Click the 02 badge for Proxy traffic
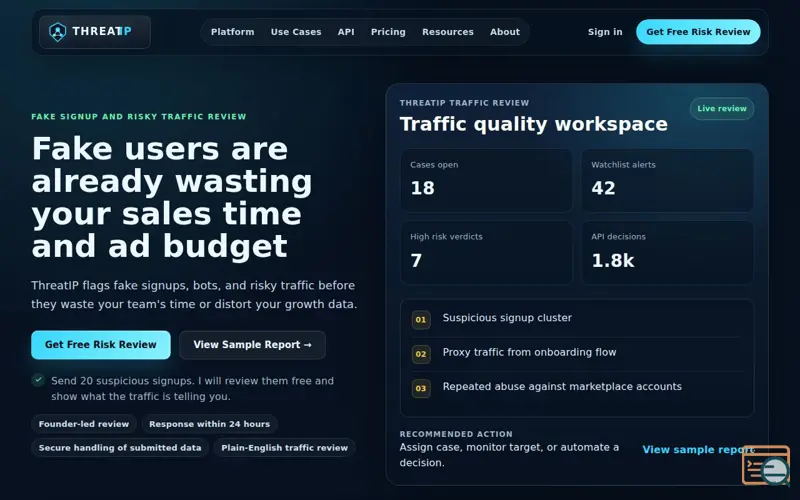Screen dimensions: 800x500 421,354
